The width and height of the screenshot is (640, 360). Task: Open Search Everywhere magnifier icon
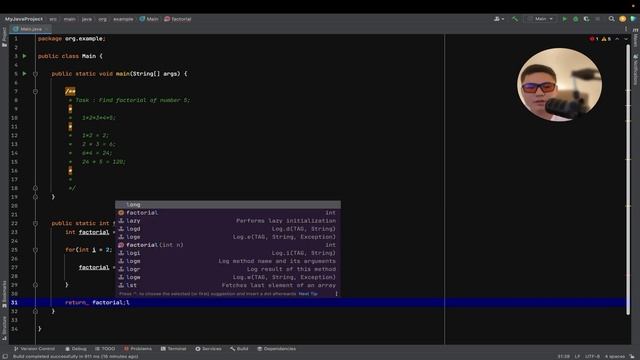611,19
